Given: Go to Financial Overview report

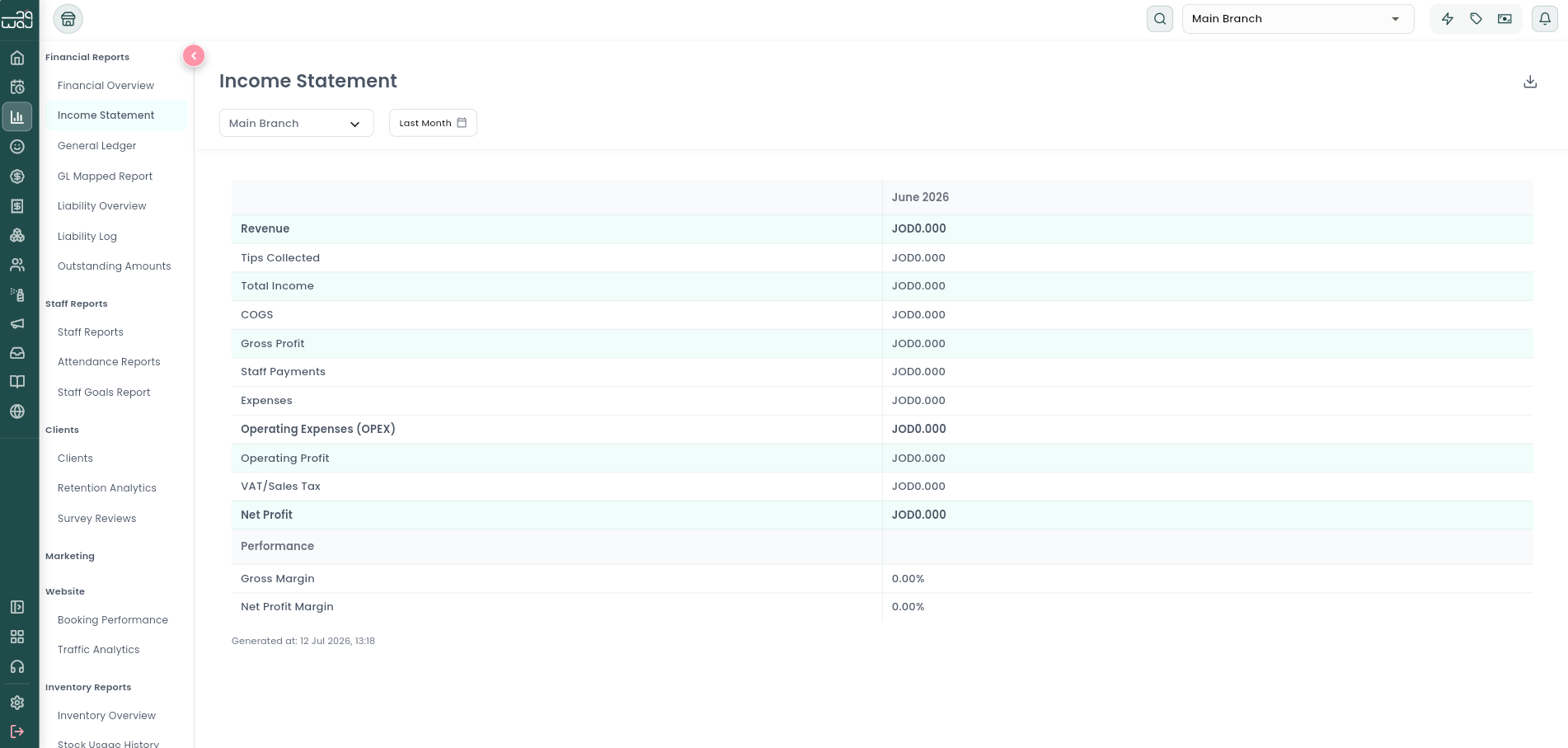Looking at the screenshot, I should 106,86.
